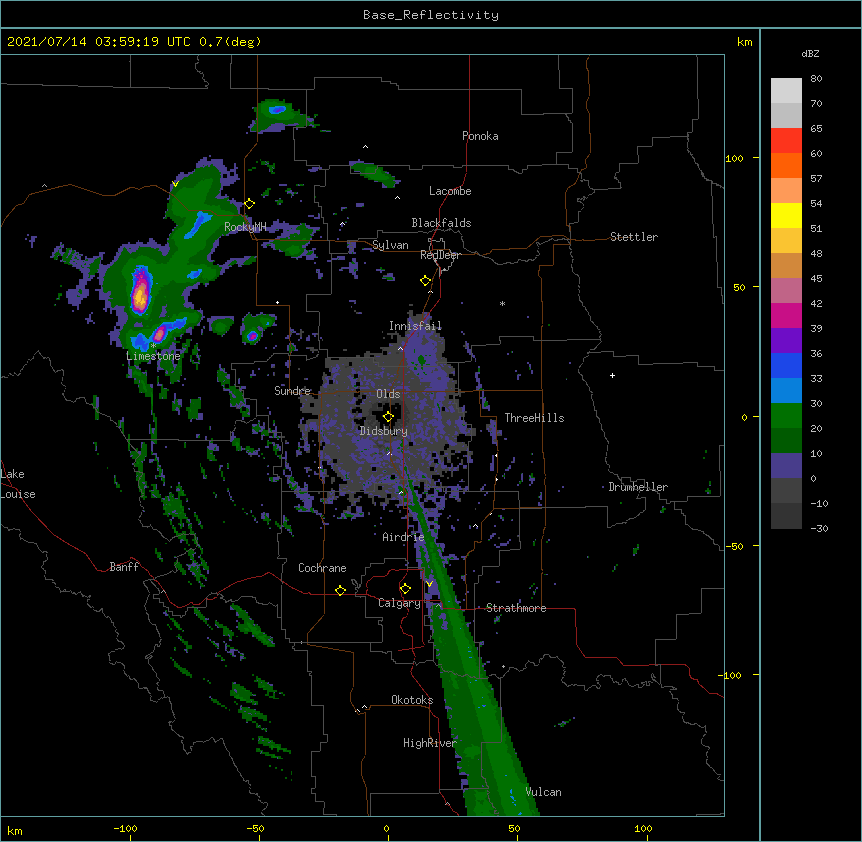Screen dimensions: 862x842
Task: Click the yellow diamond marker below Cochrane
Action: point(340,590)
